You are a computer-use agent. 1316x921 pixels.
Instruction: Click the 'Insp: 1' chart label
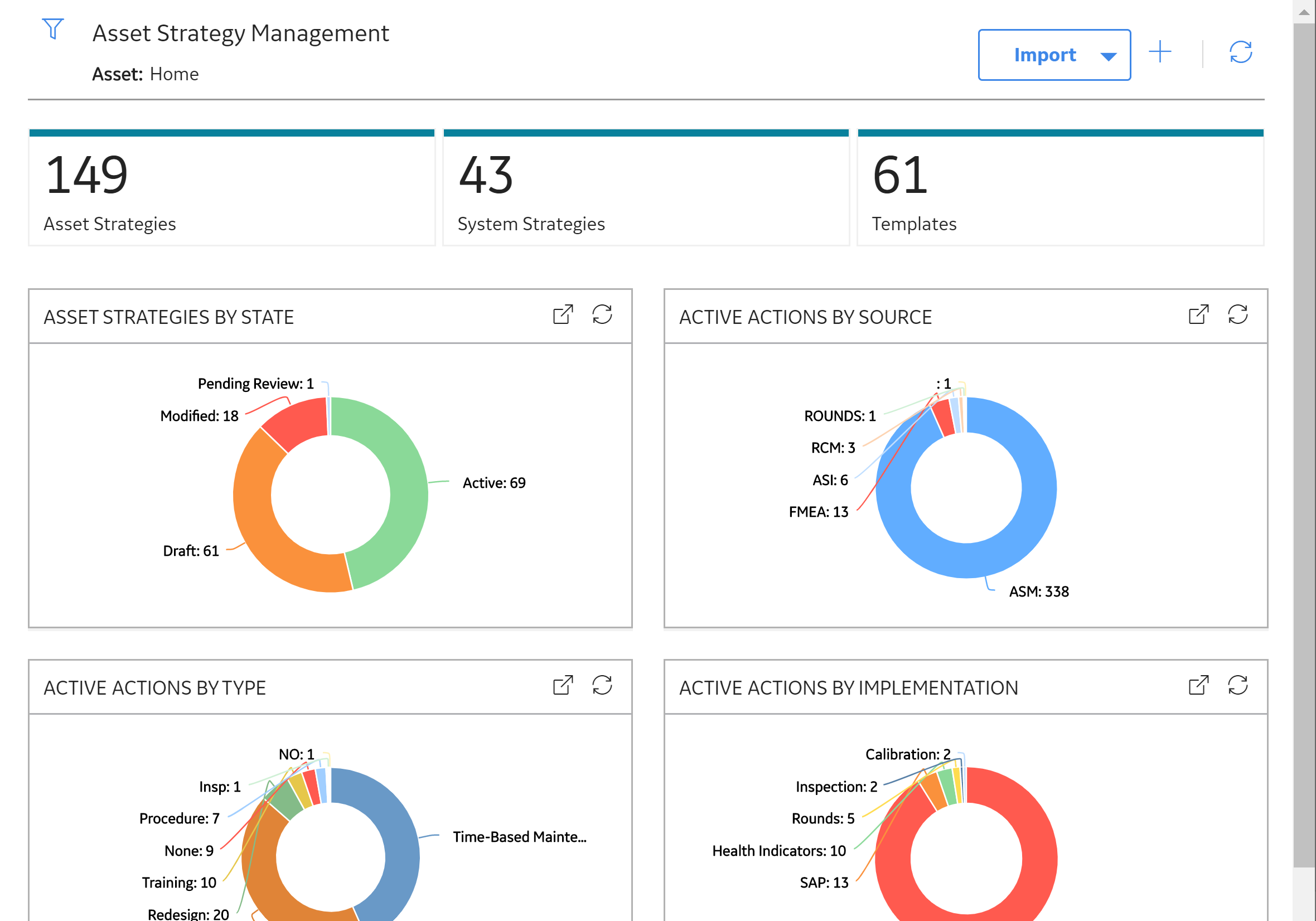tap(220, 787)
